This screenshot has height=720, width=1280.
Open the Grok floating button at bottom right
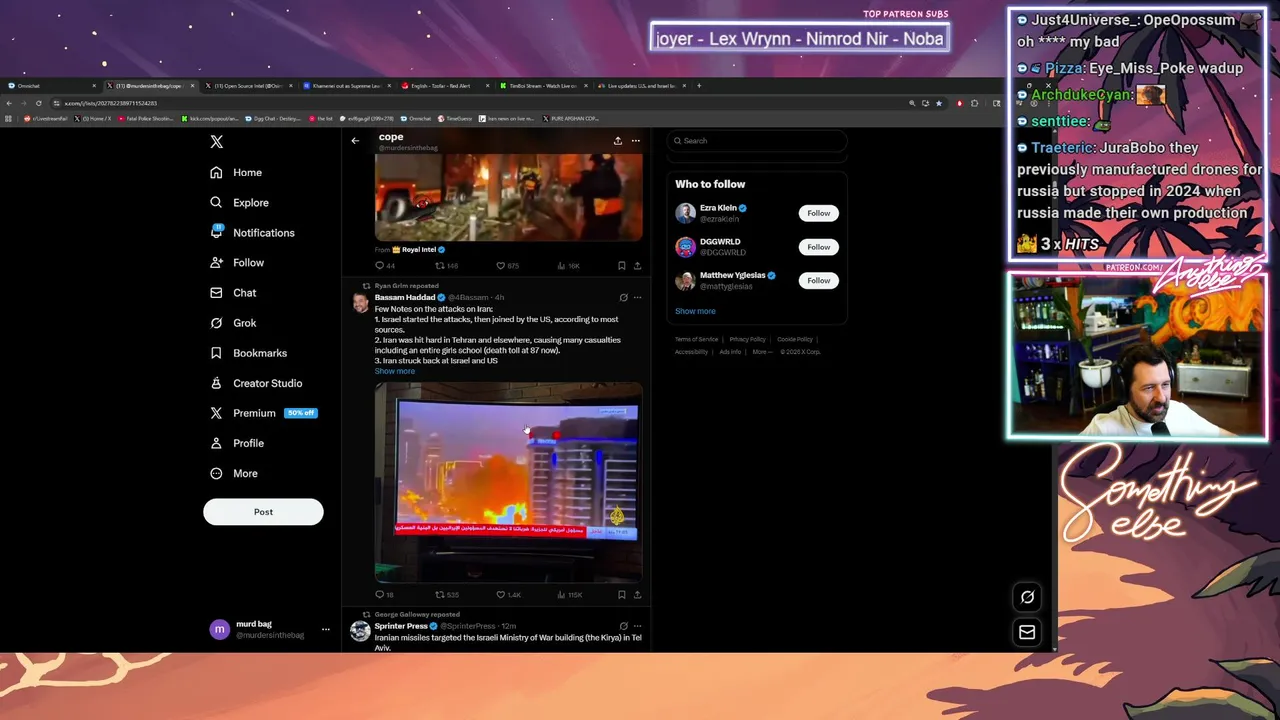(x=1027, y=597)
